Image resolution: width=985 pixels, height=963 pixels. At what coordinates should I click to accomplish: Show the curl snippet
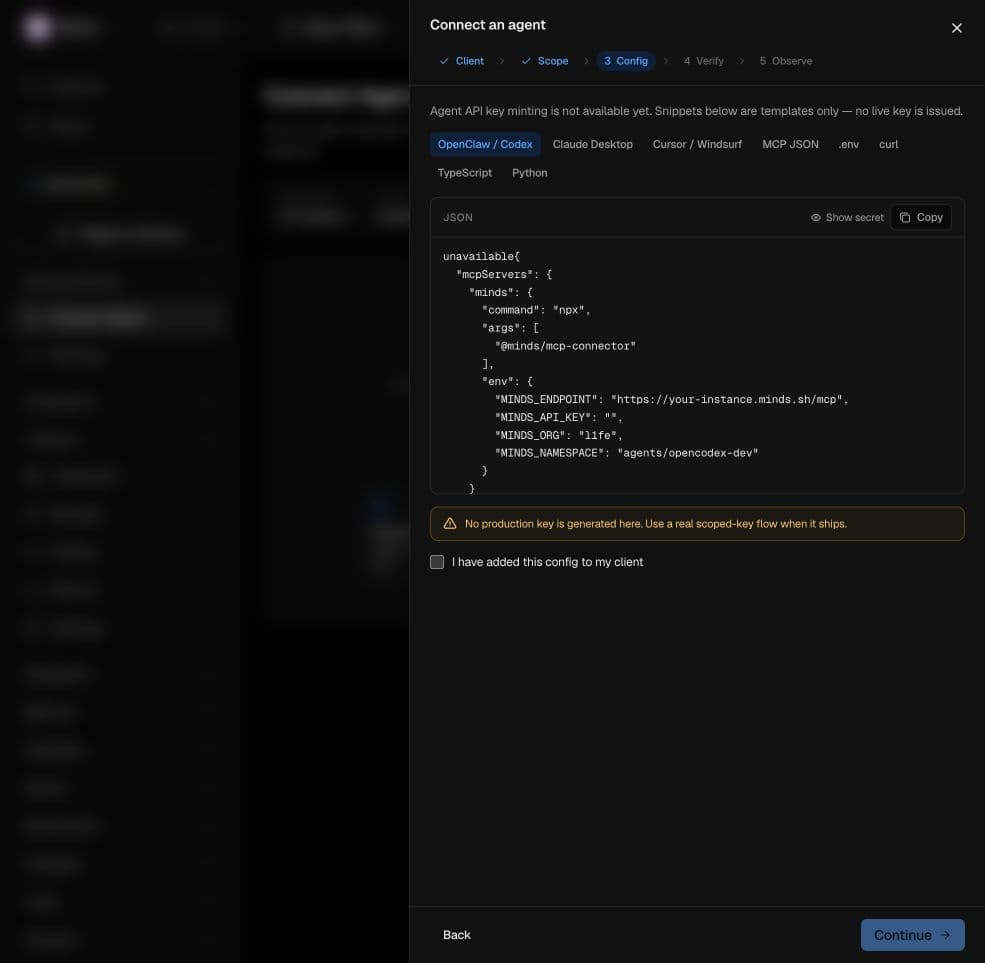tap(888, 144)
